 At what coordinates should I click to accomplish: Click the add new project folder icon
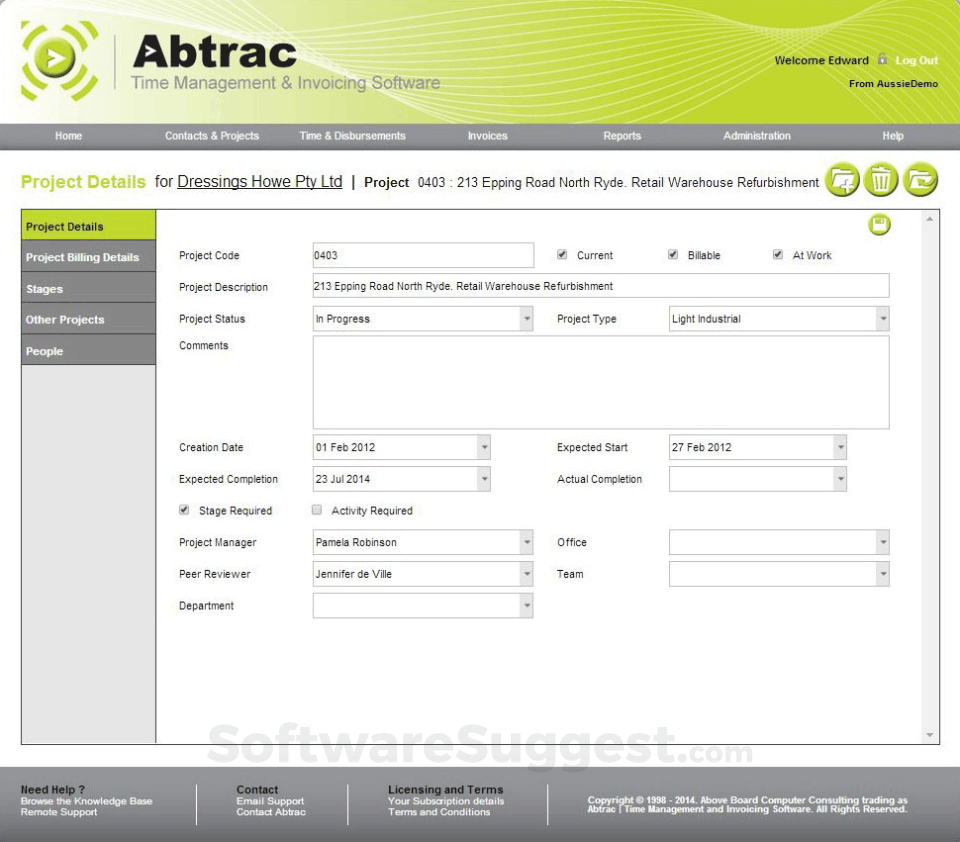(x=842, y=180)
